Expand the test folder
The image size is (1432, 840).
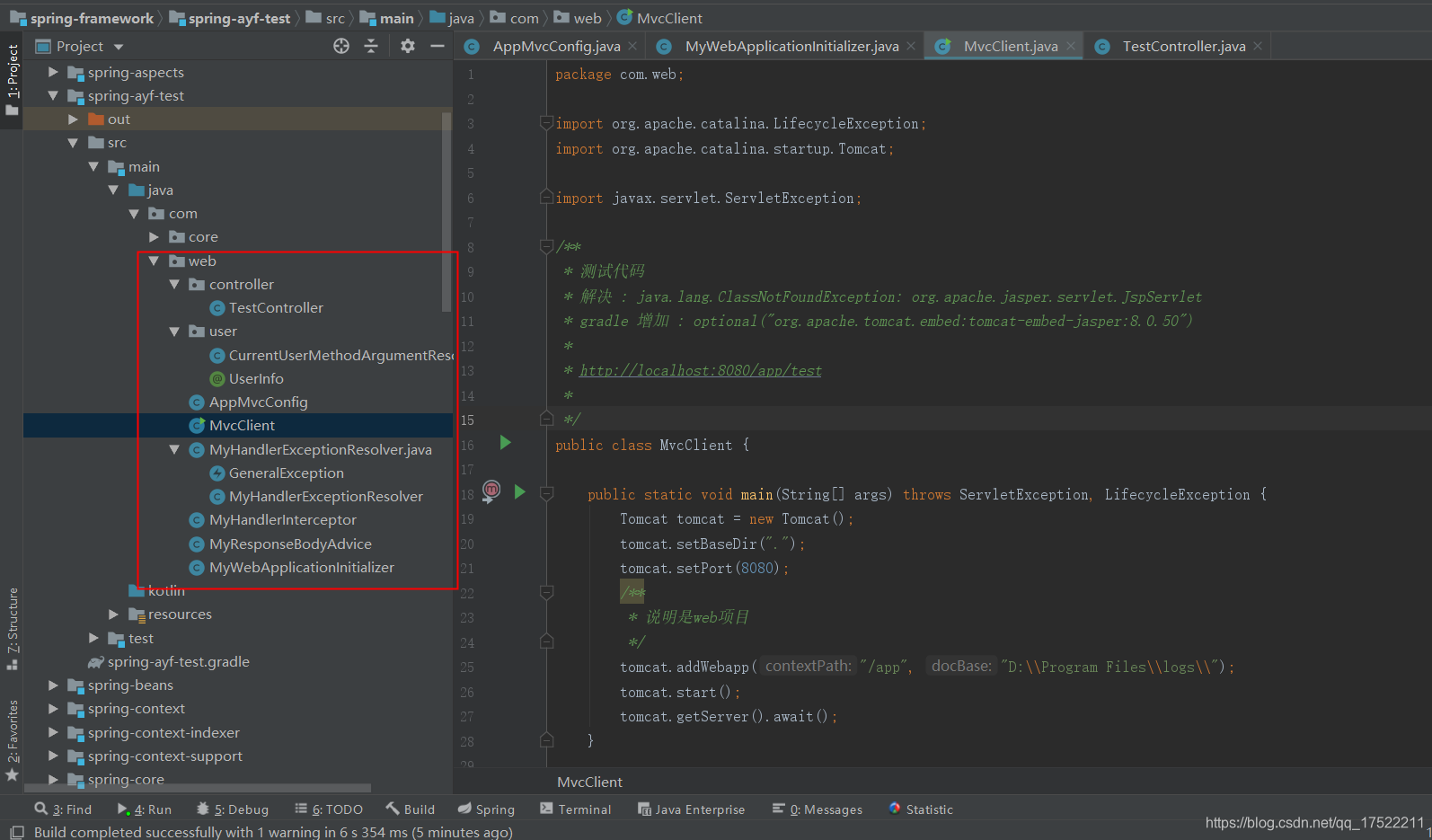pyautogui.click(x=93, y=638)
